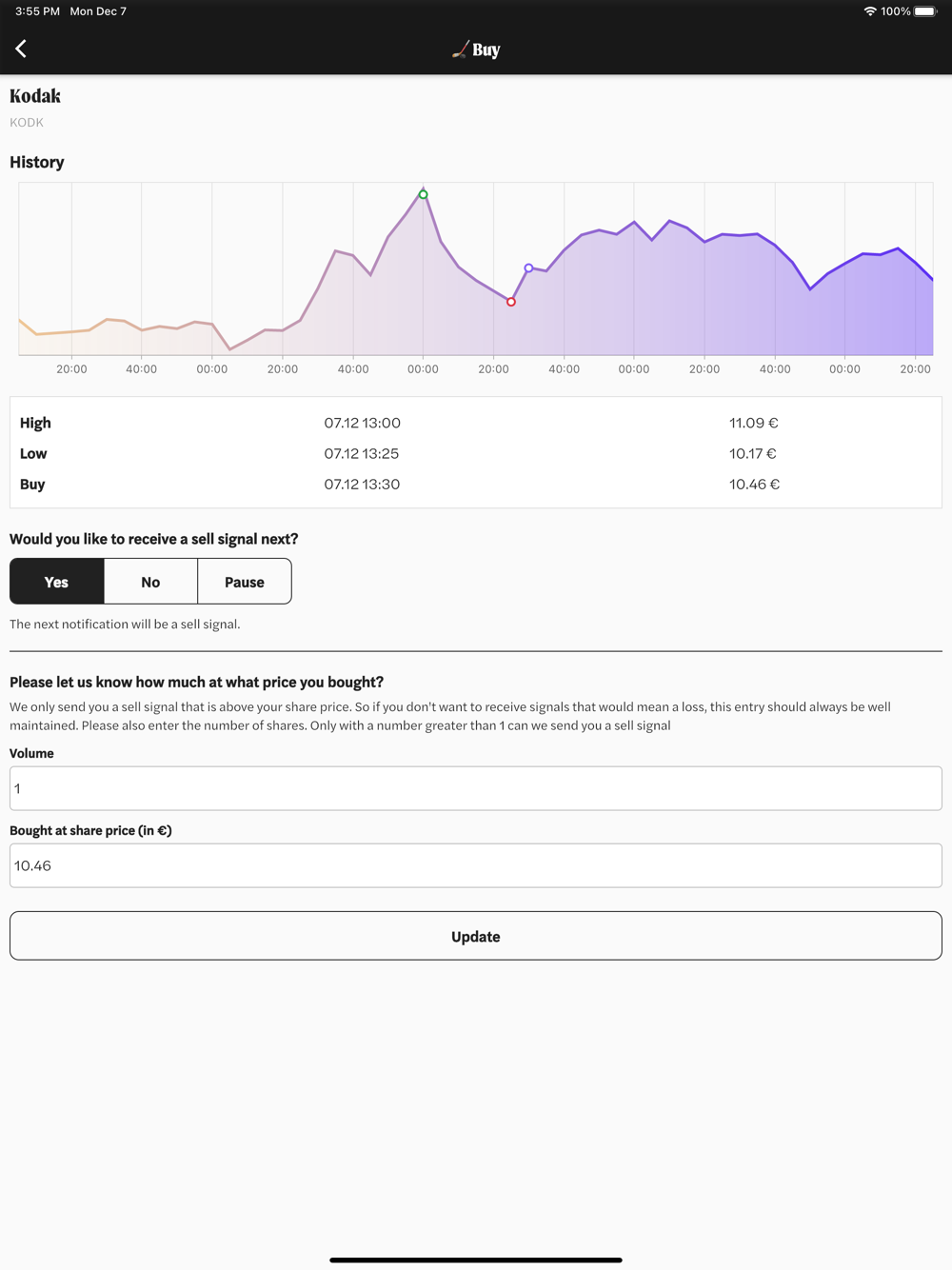Tap the Buy price 10.46 €
Viewport: 952px width, 1270px height.
(754, 484)
